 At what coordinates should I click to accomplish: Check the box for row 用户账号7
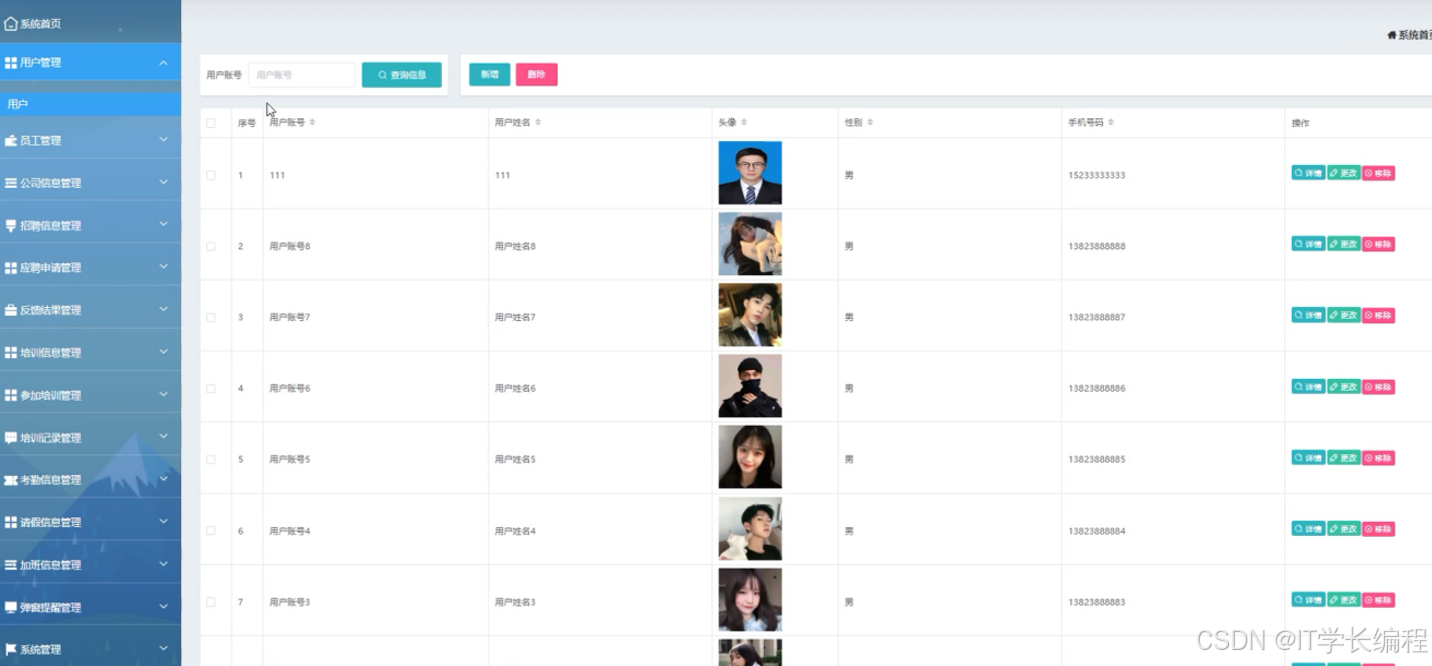coord(211,317)
